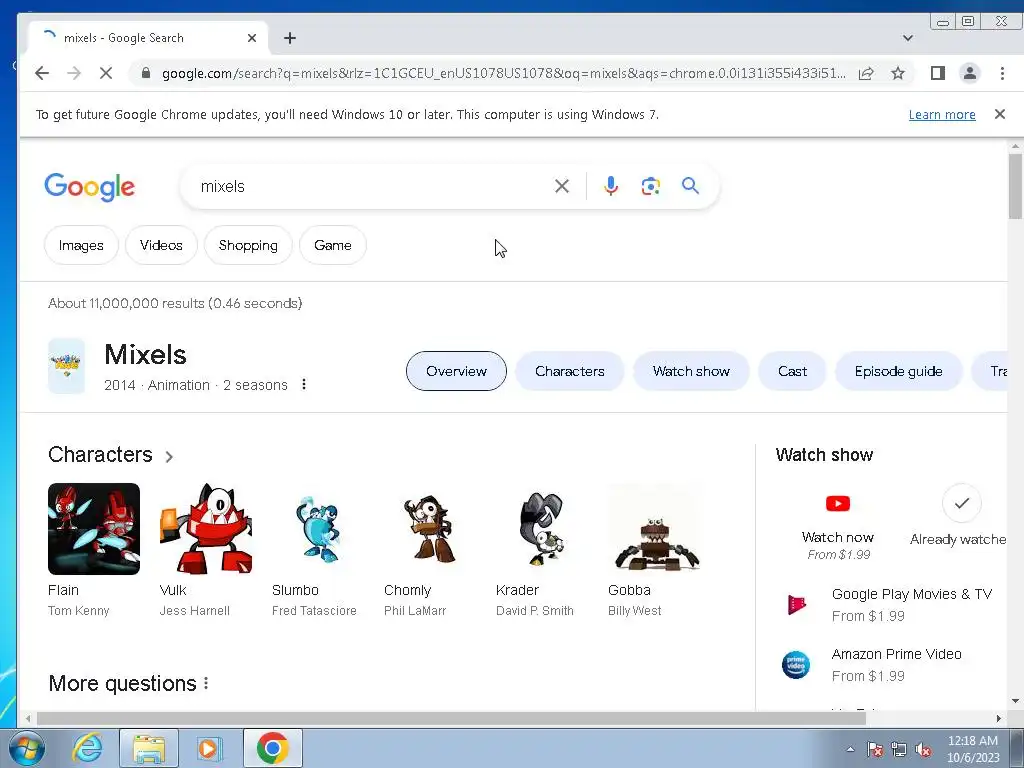Filter results by Shopping
This screenshot has width=1024, height=768.
tap(248, 246)
